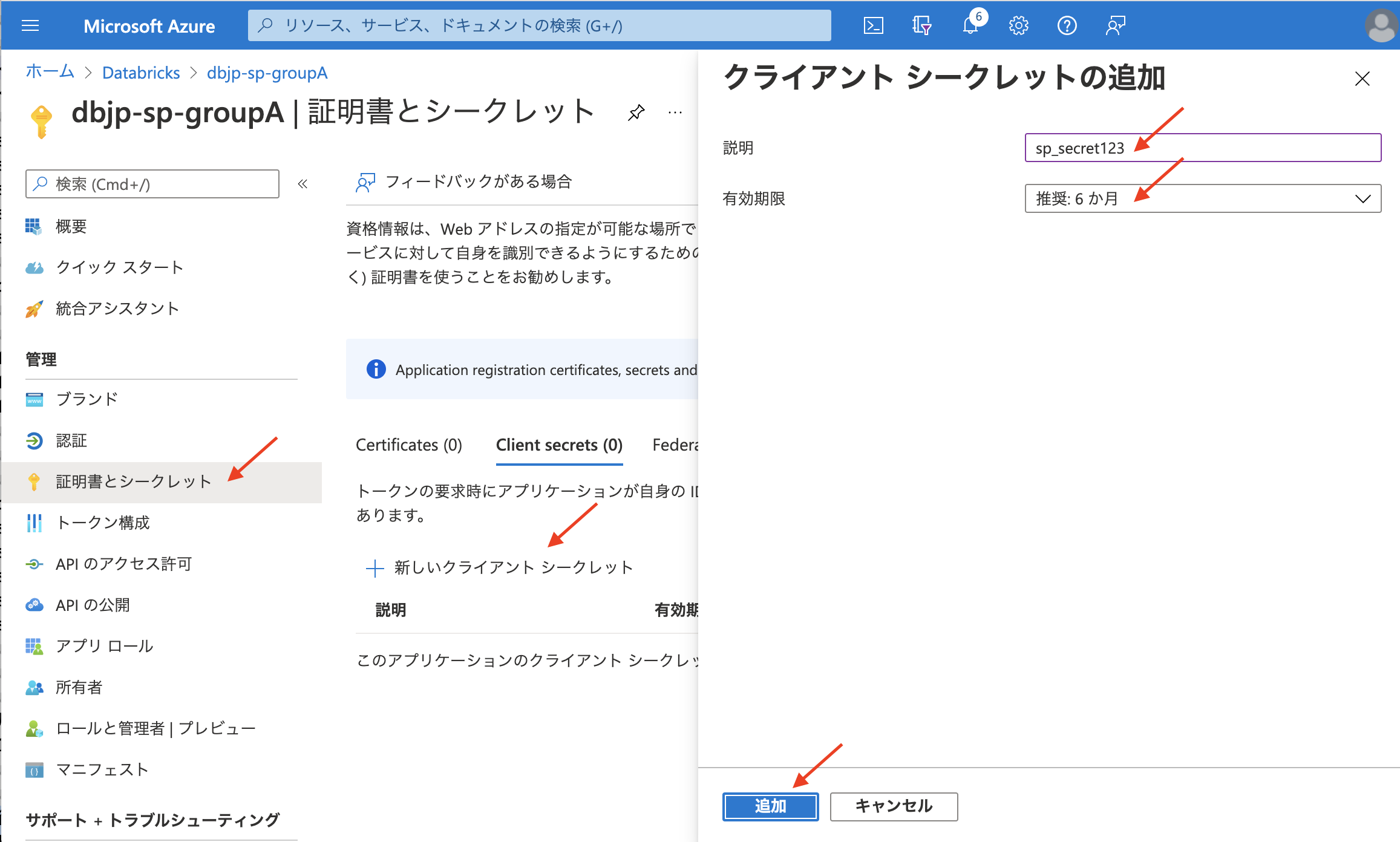Open top bar feedback icon
Screen dimensions: 1400x842
point(1115,25)
